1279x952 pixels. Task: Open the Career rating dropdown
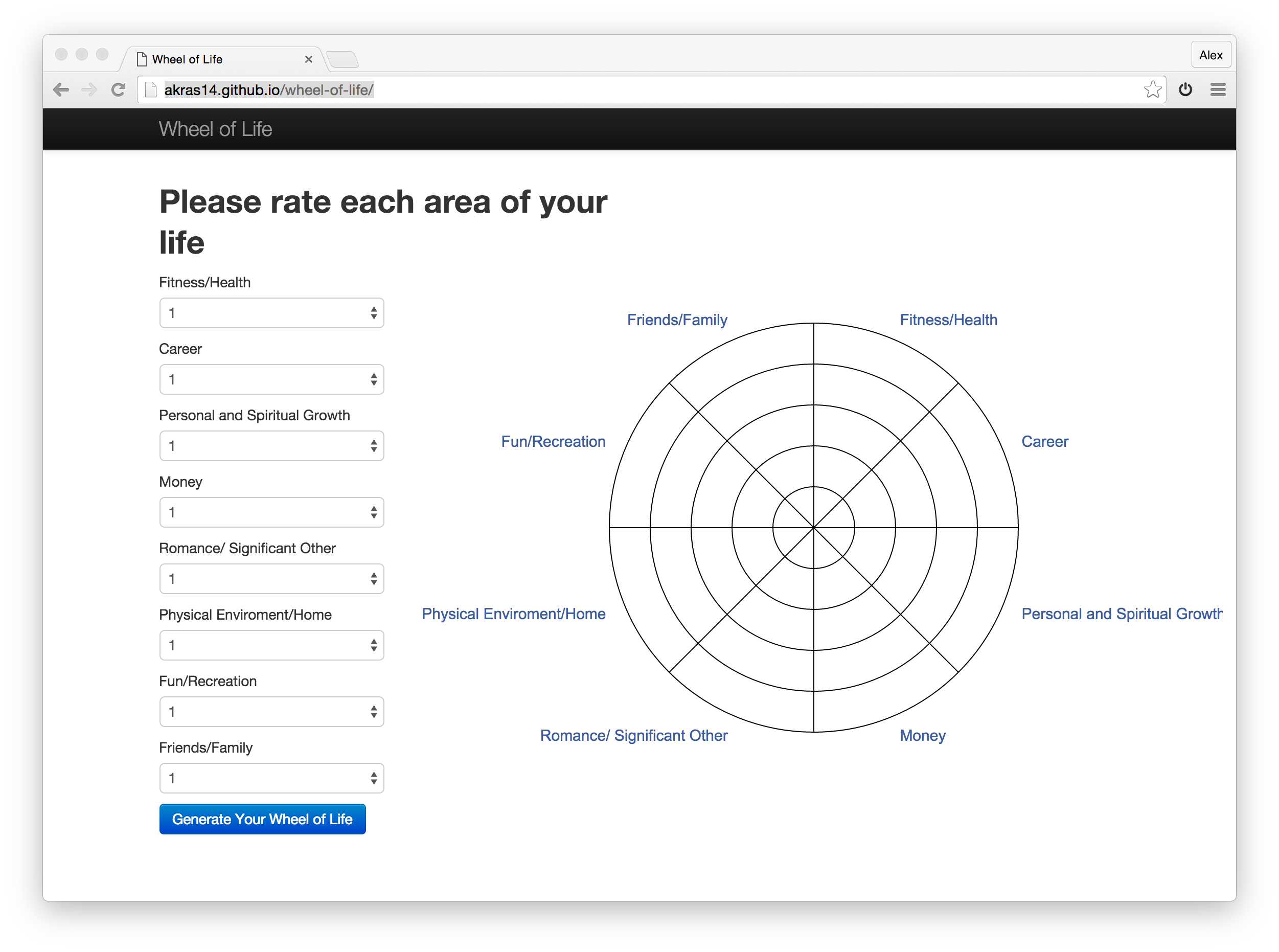tap(271, 379)
